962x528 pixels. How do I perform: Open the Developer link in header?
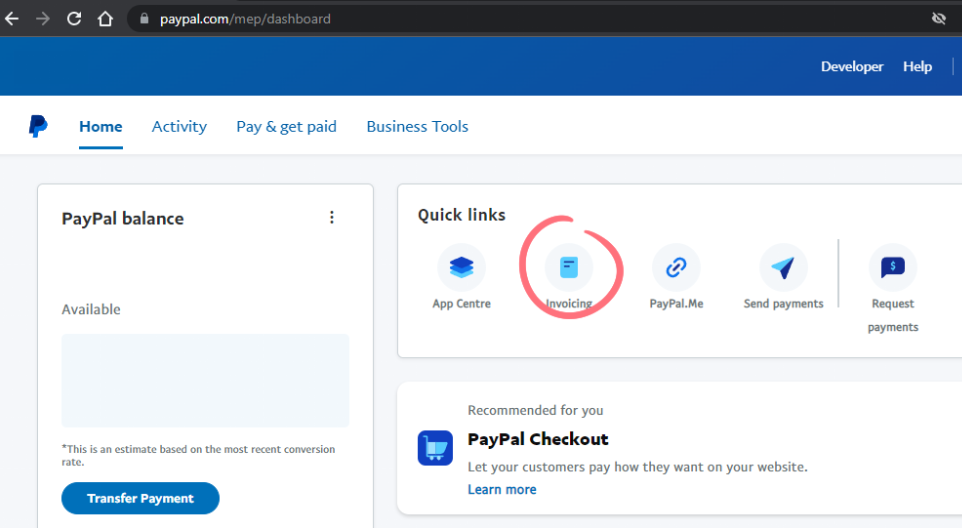pos(852,66)
